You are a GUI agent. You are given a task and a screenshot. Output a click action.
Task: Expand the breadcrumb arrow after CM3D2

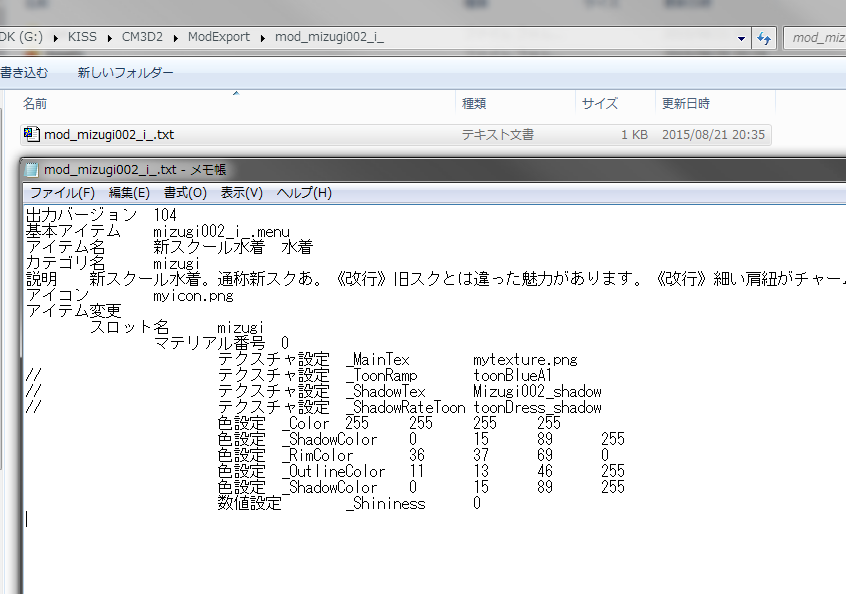pos(177,38)
